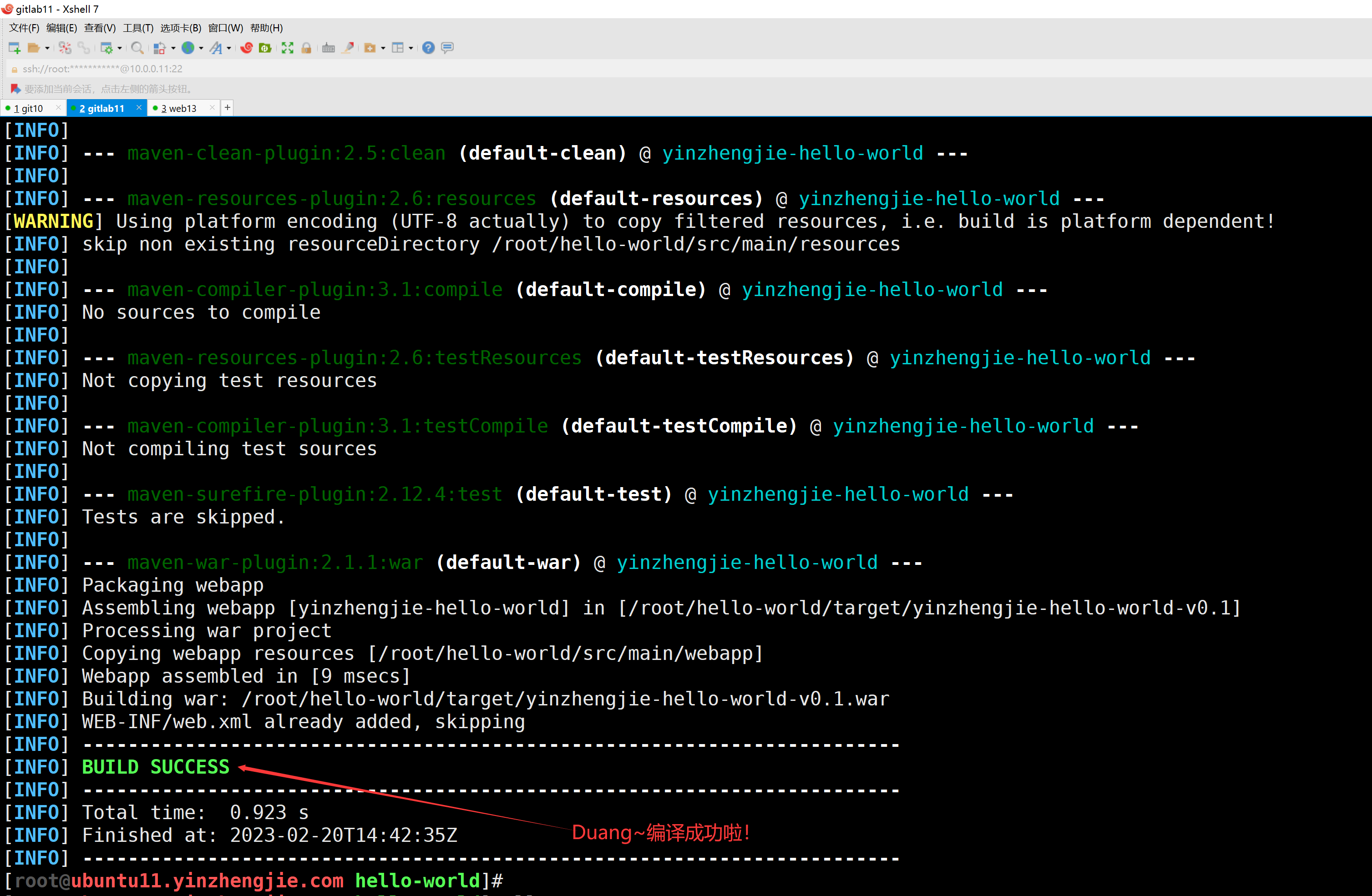Expand the open folder dropdown arrow
The height and width of the screenshot is (896, 1372).
[47, 48]
